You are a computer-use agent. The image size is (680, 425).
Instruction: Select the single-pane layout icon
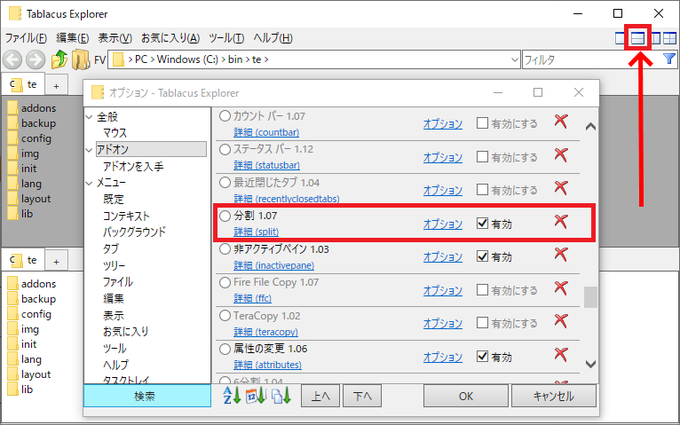pyautogui.click(x=619, y=39)
